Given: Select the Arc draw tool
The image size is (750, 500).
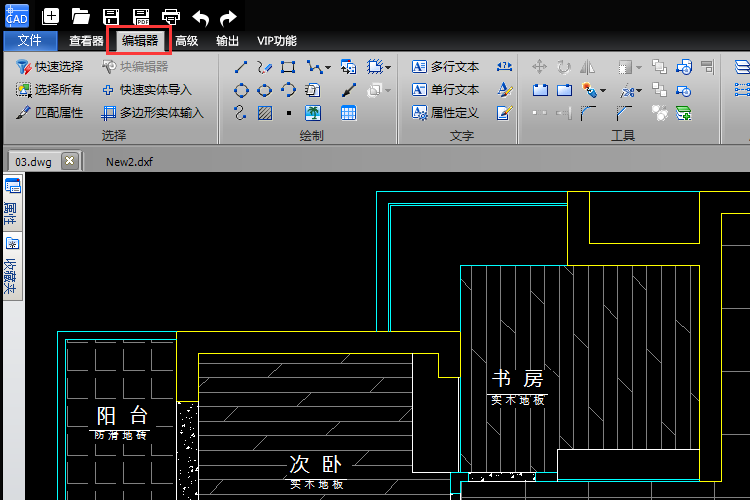Looking at the screenshot, I should pyautogui.click(x=288, y=90).
